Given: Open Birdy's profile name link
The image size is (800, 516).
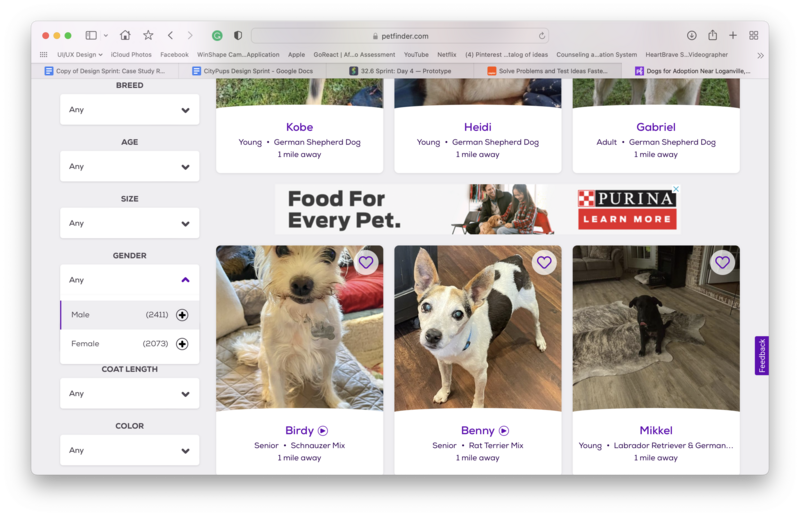Looking at the screenshot, I should point(299,431).
